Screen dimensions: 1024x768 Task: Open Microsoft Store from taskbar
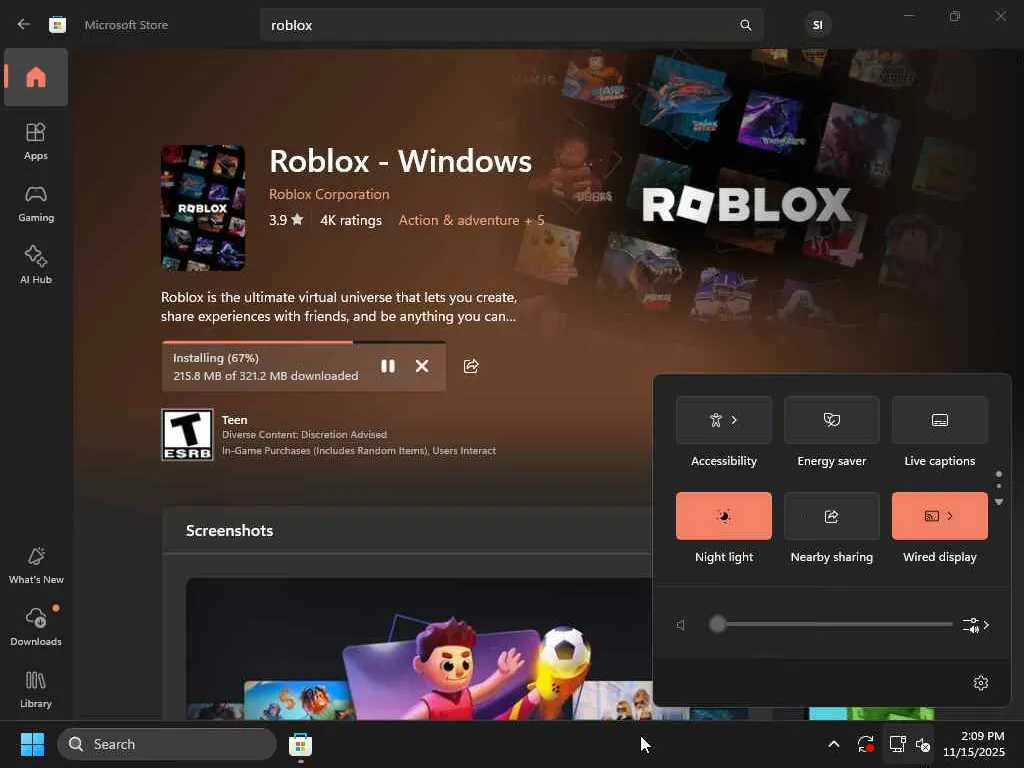(300, 744)
